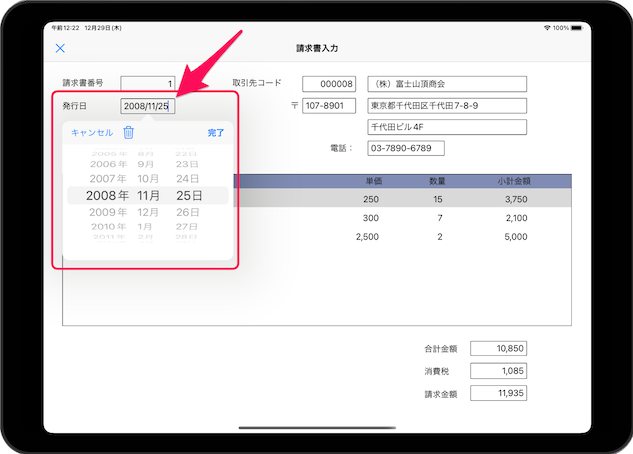633x454 pixels.
Task: Choose 10月 in the month wheel
Action: pos(146,179)
